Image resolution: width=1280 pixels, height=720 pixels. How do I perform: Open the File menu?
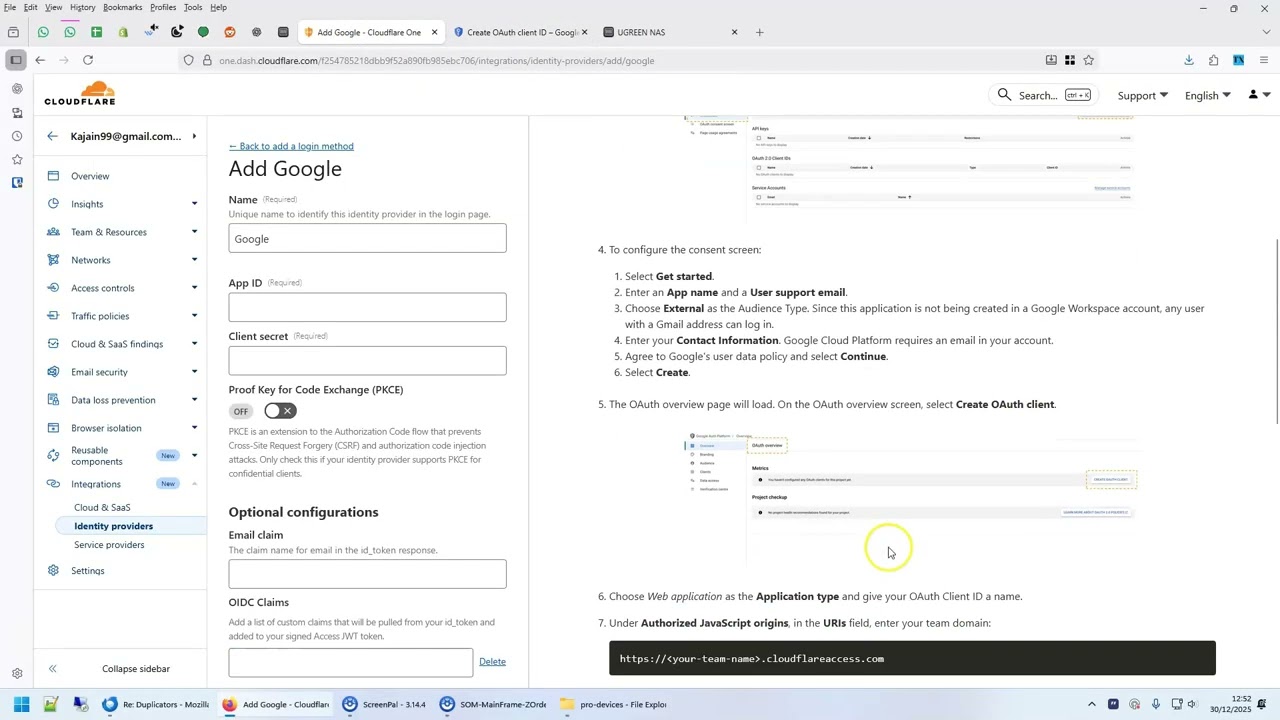(x=9, y=7)
